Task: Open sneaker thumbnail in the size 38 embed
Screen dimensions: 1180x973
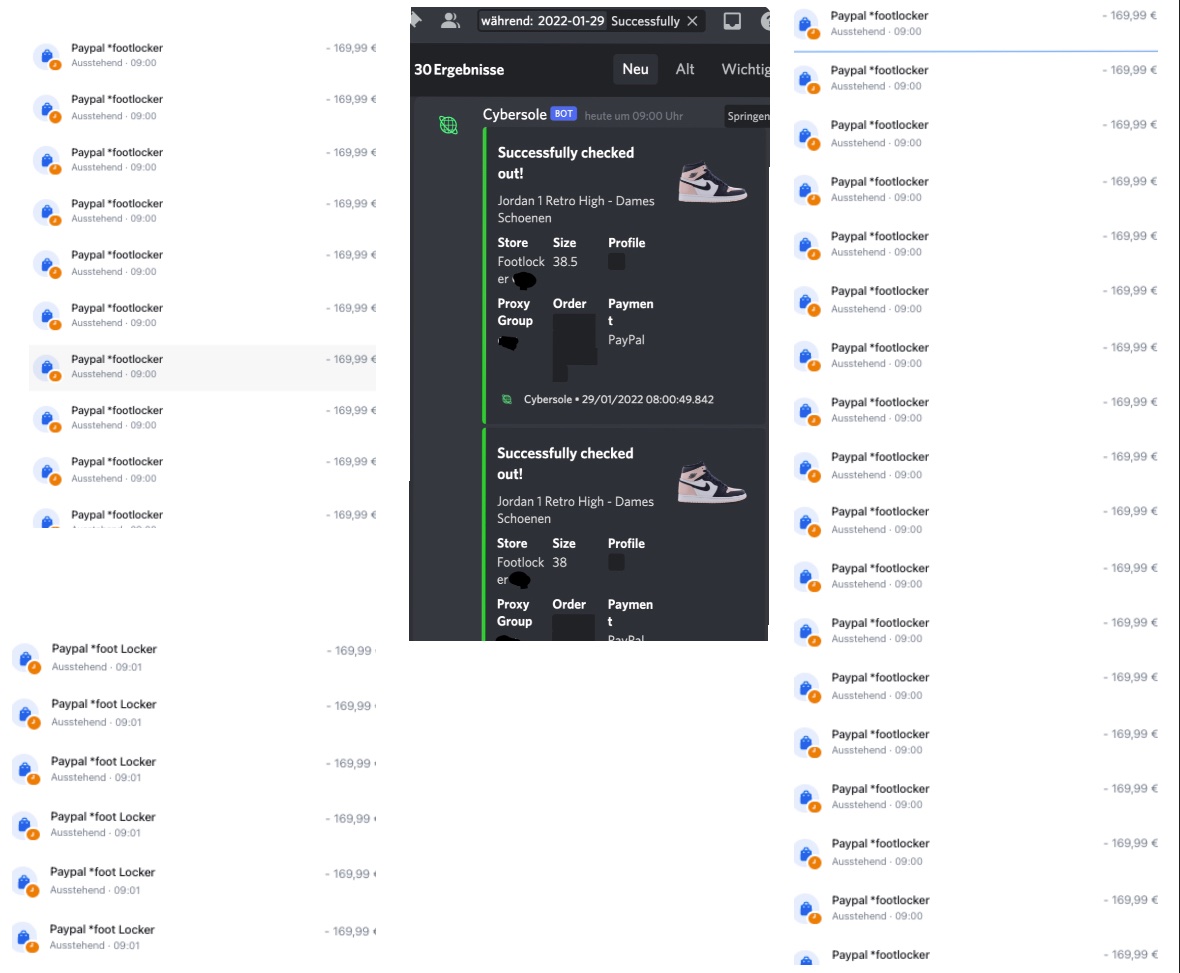Action: 712,482
